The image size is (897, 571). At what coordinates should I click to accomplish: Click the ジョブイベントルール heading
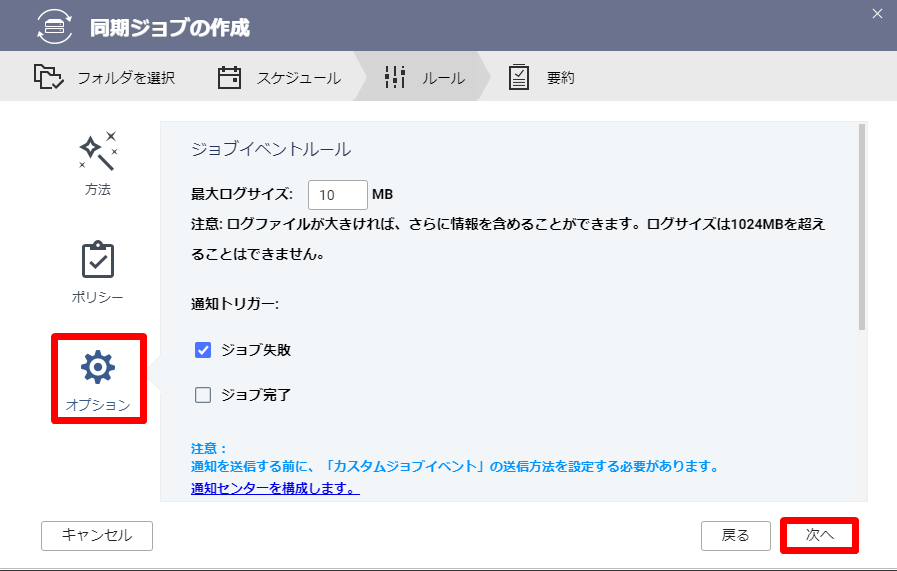271,149
